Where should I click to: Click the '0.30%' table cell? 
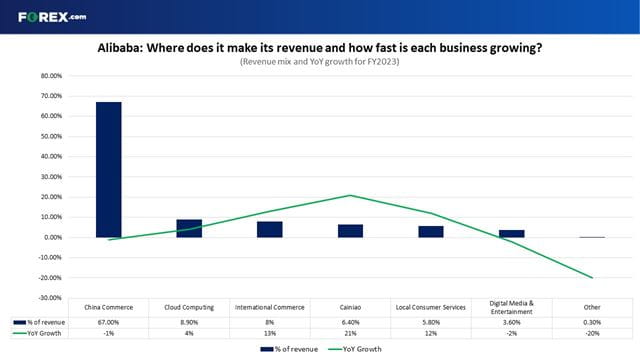592,322
